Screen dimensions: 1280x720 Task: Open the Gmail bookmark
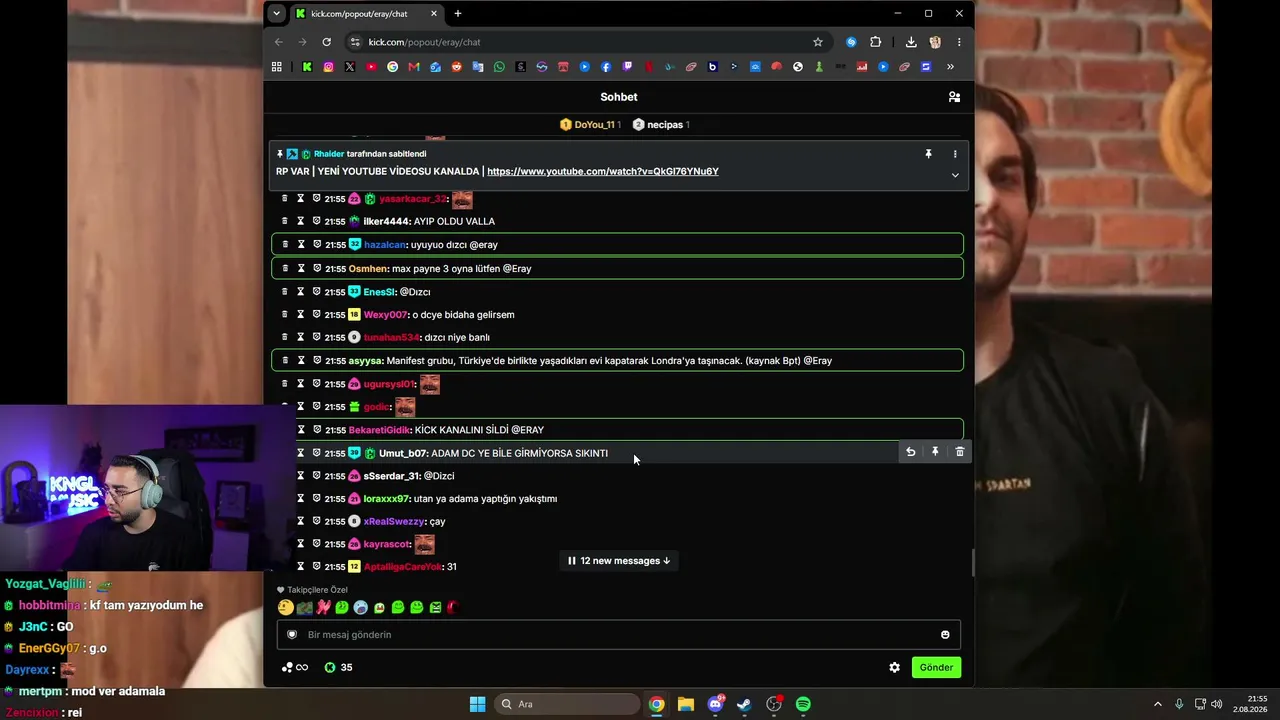(x=414, y=67)
